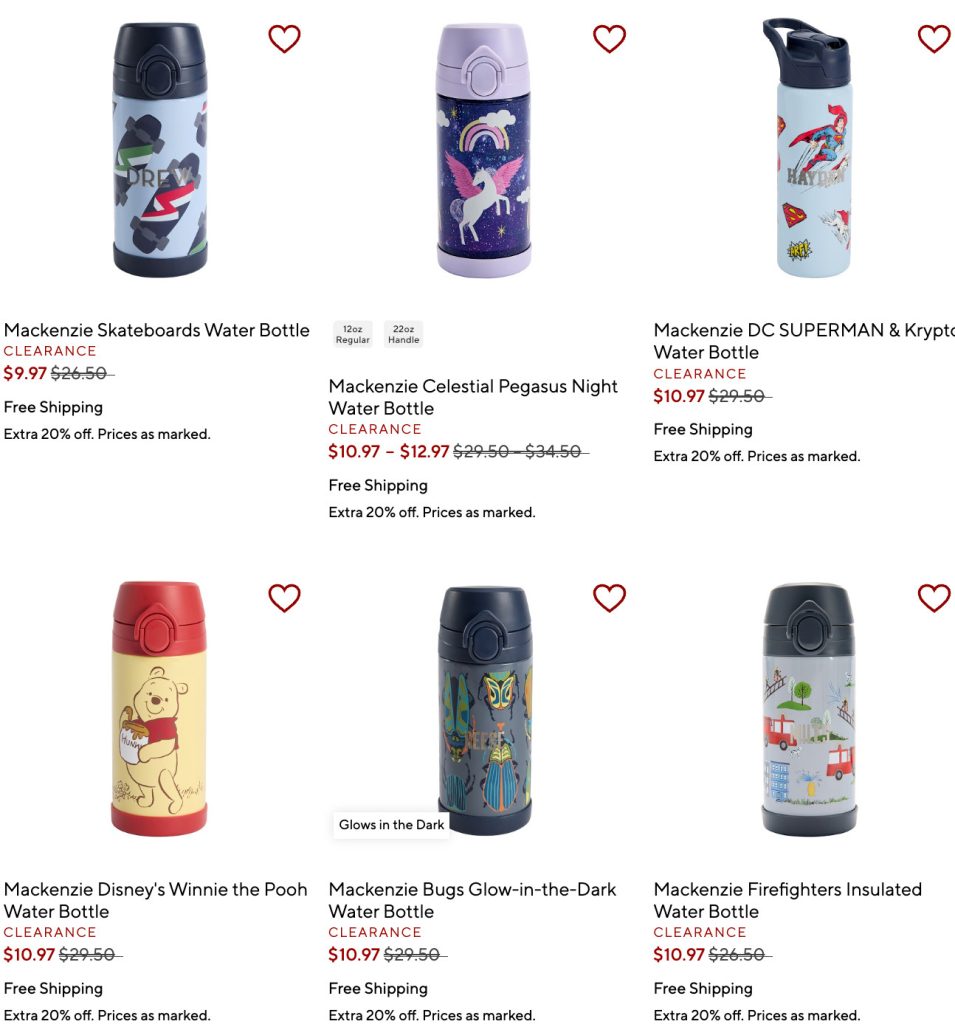
Task: Save the DC Superman bottle via heart icon
Action: pos(934,39)
